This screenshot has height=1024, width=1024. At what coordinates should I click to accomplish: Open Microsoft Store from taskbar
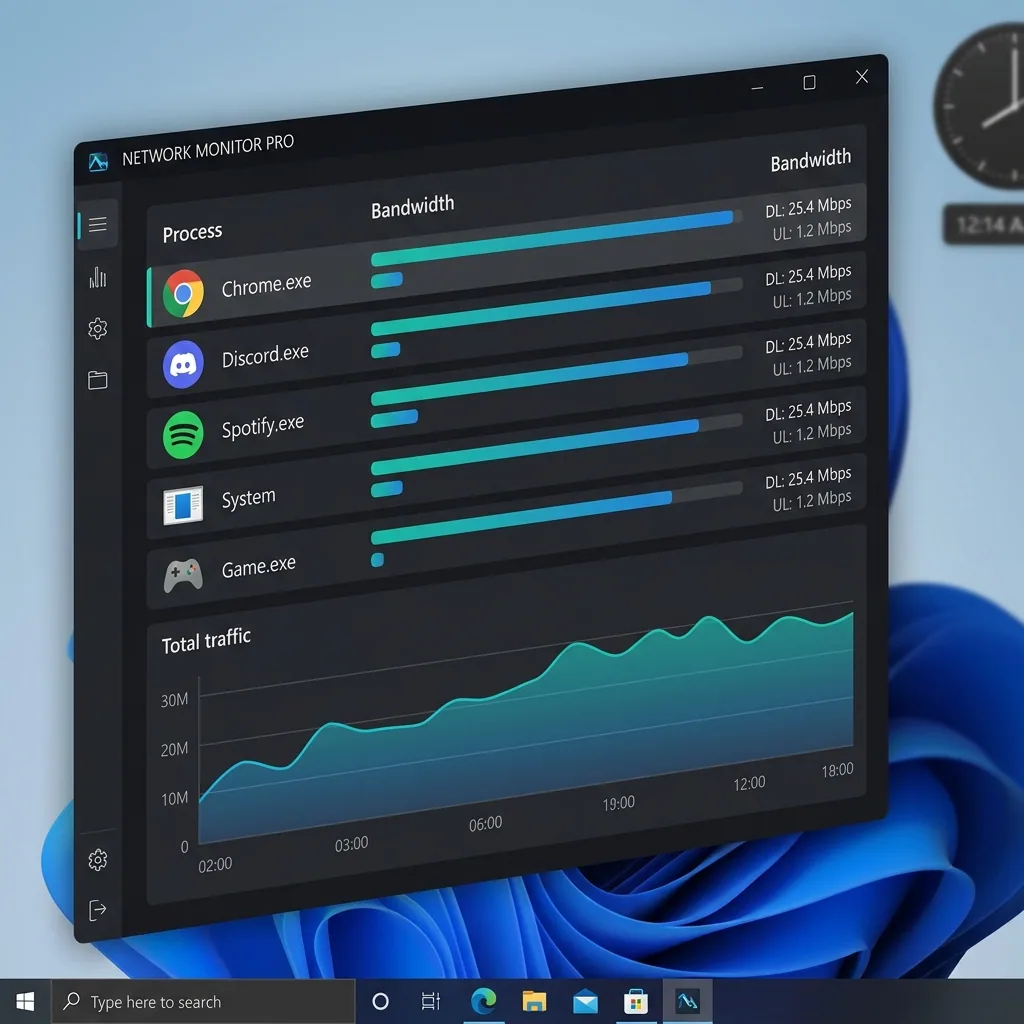coord(635,1001)
